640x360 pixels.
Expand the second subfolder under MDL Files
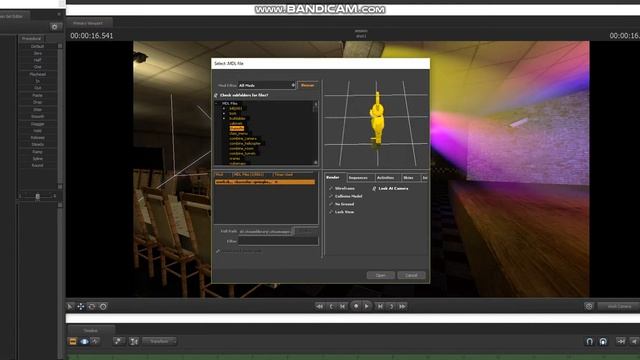tap(224, 113)
